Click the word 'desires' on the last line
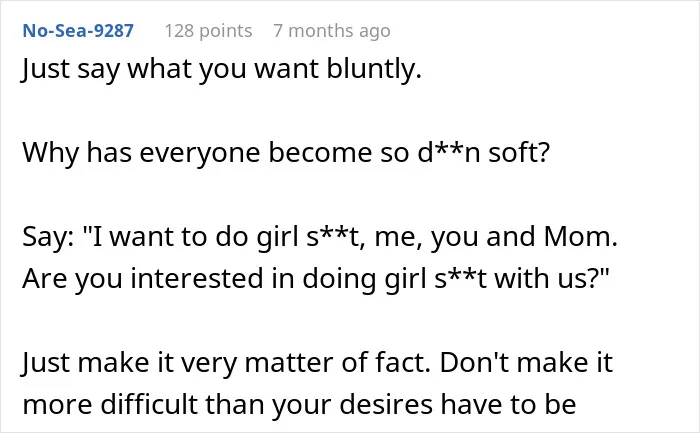Screen dimensions: 700x433 pos(386,405)
